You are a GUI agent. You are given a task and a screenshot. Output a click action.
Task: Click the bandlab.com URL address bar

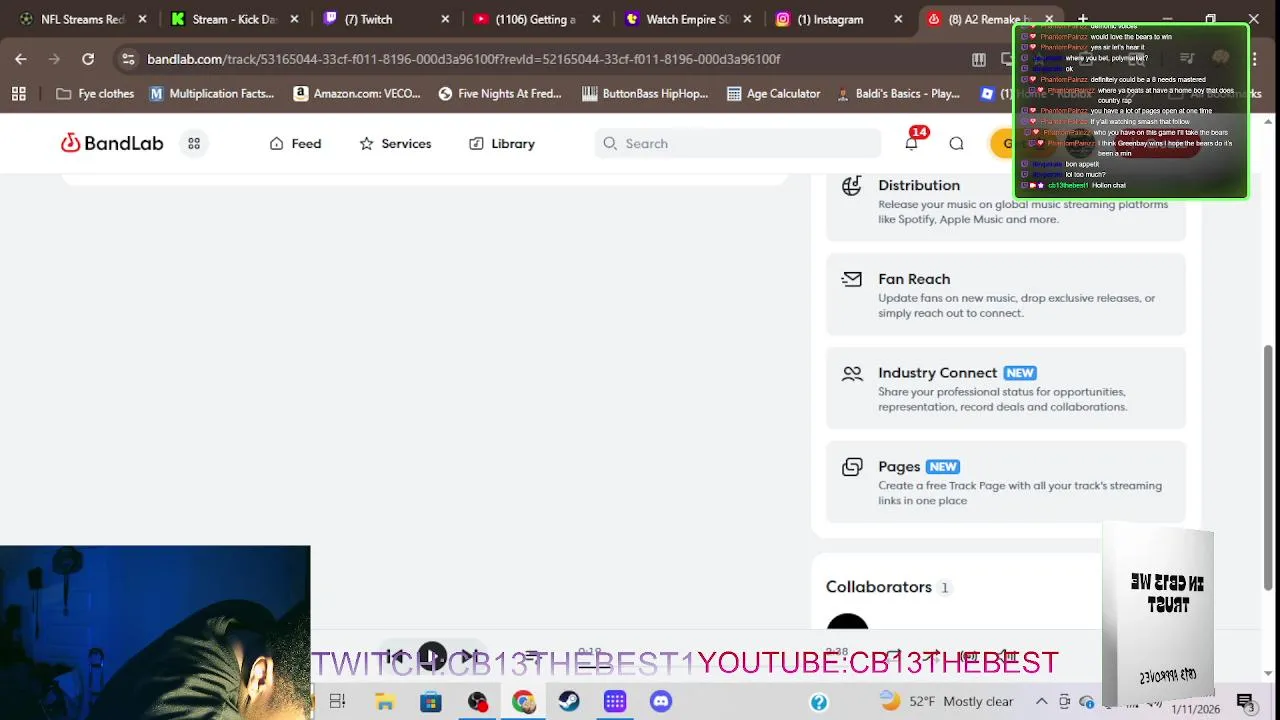click(463, 59)
